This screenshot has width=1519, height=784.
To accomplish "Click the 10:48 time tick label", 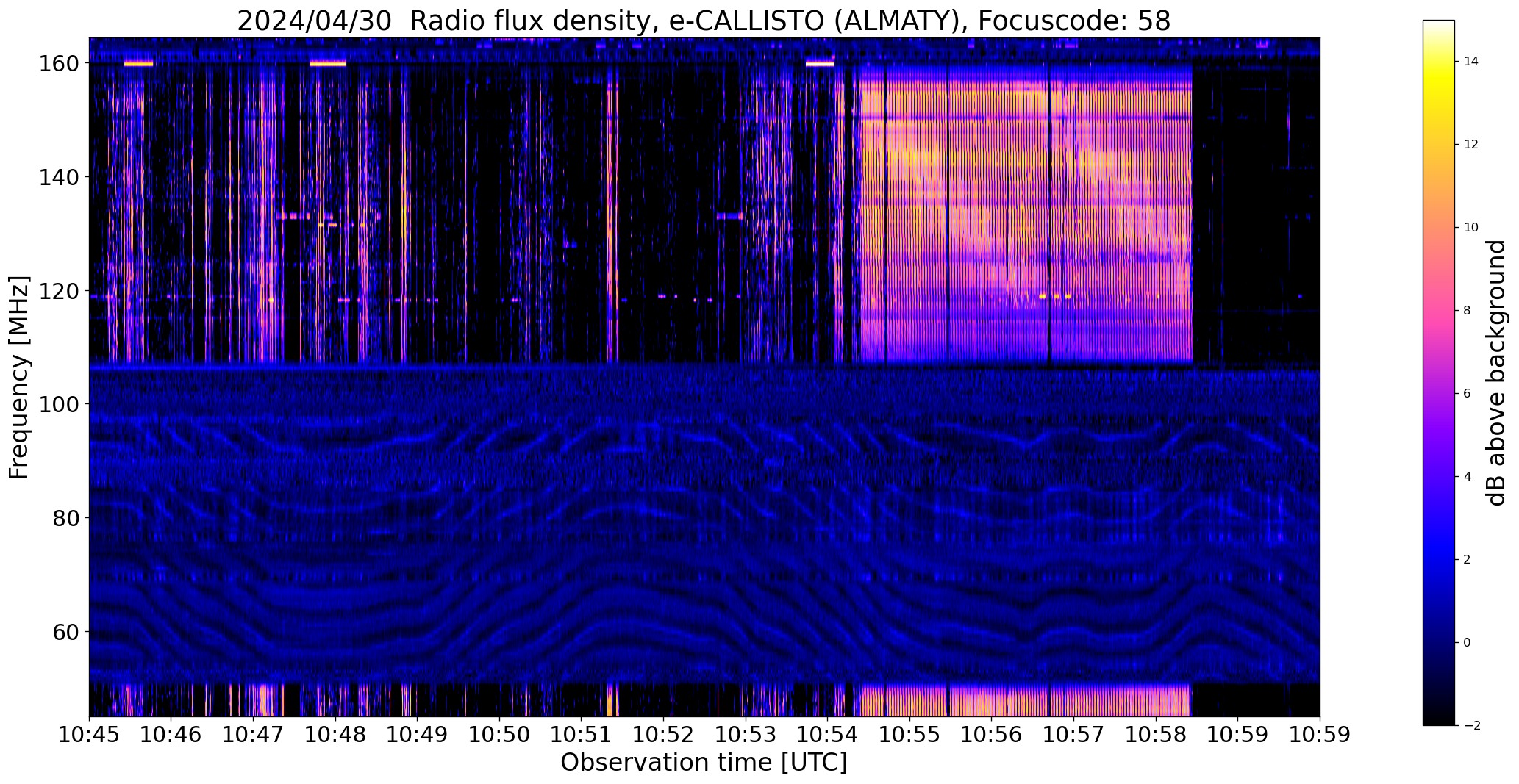I will [335, 734].
